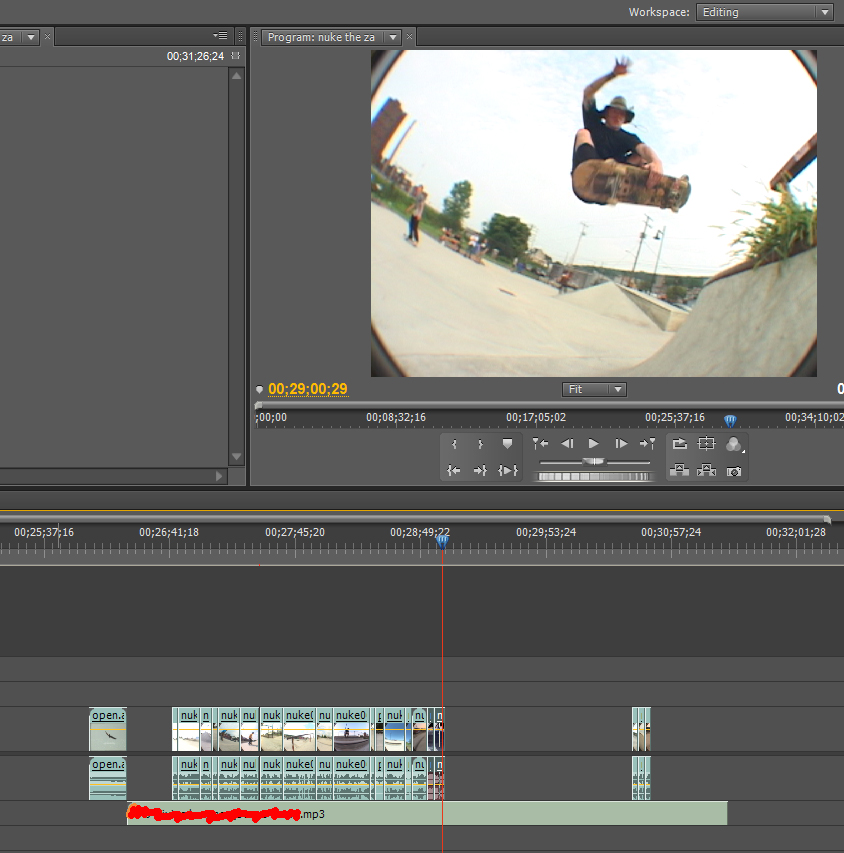Set In point at the playhead
Screen dimensions: 844x853
tap(454, 443)
